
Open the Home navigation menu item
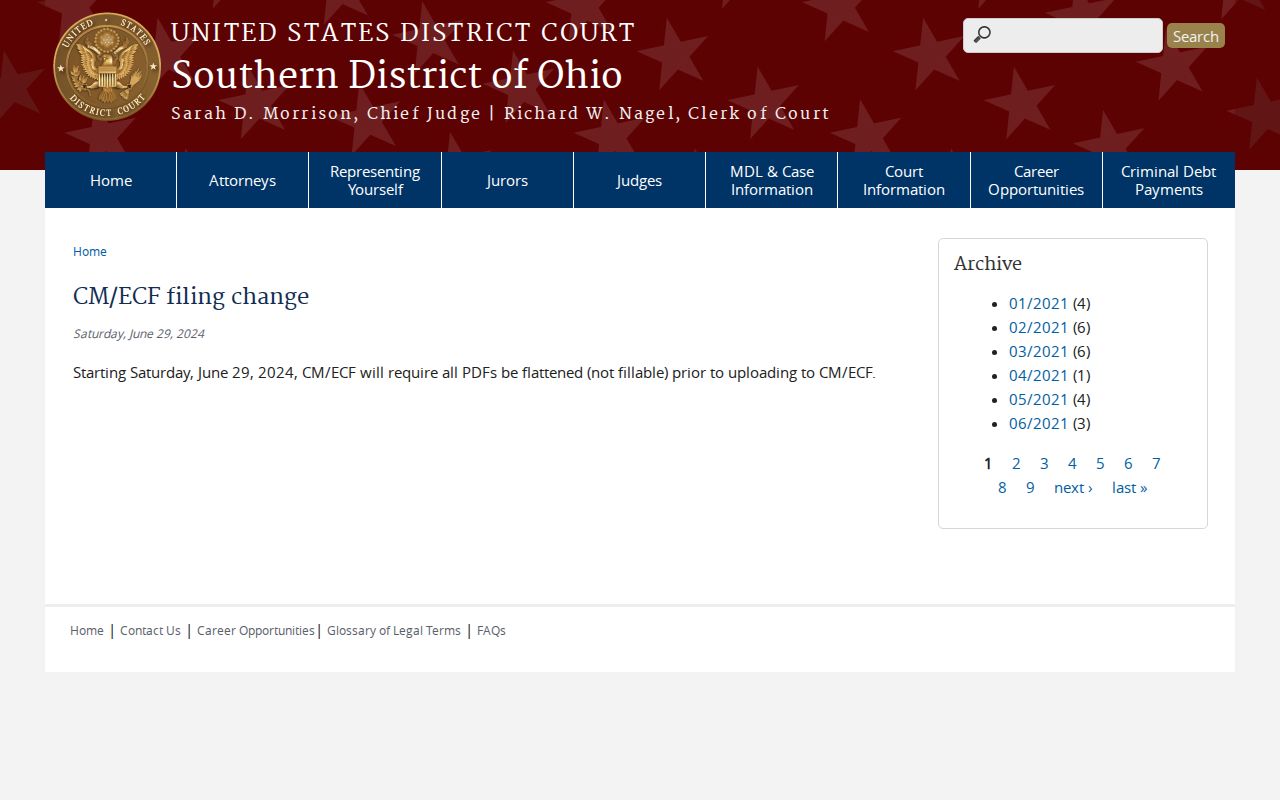click(x=111, y=180)
